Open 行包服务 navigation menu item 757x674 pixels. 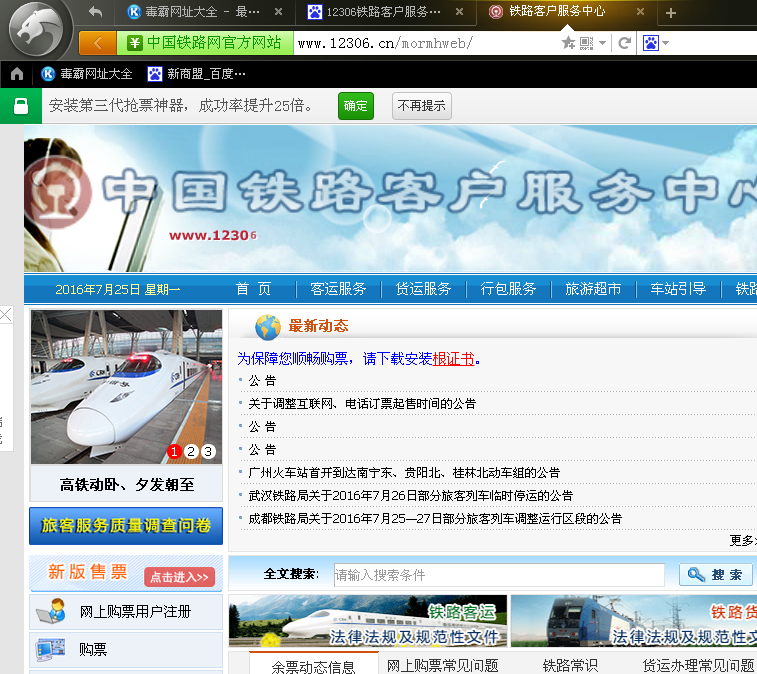pyautogui.click(x=508, y=289)
